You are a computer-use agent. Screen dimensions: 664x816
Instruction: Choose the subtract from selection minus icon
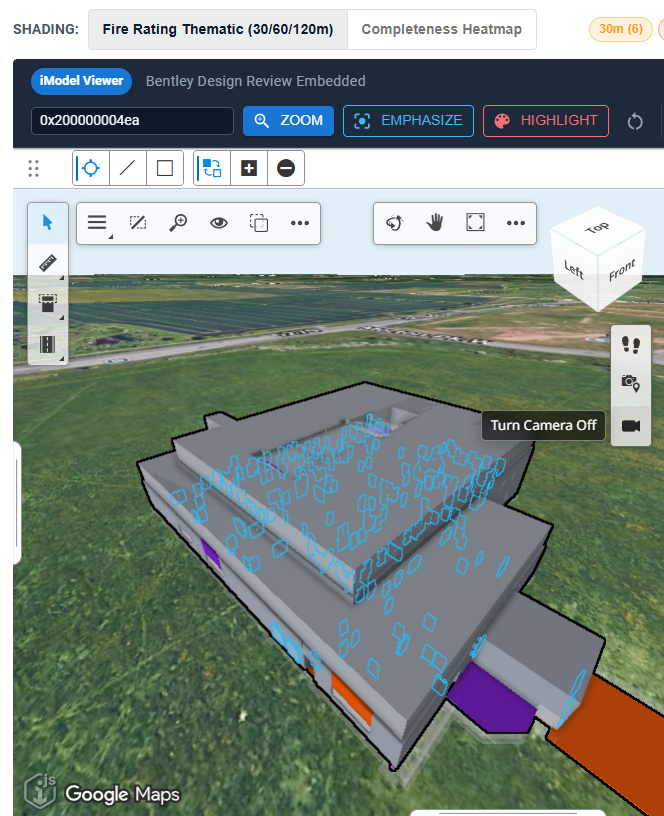click(286, 168)
